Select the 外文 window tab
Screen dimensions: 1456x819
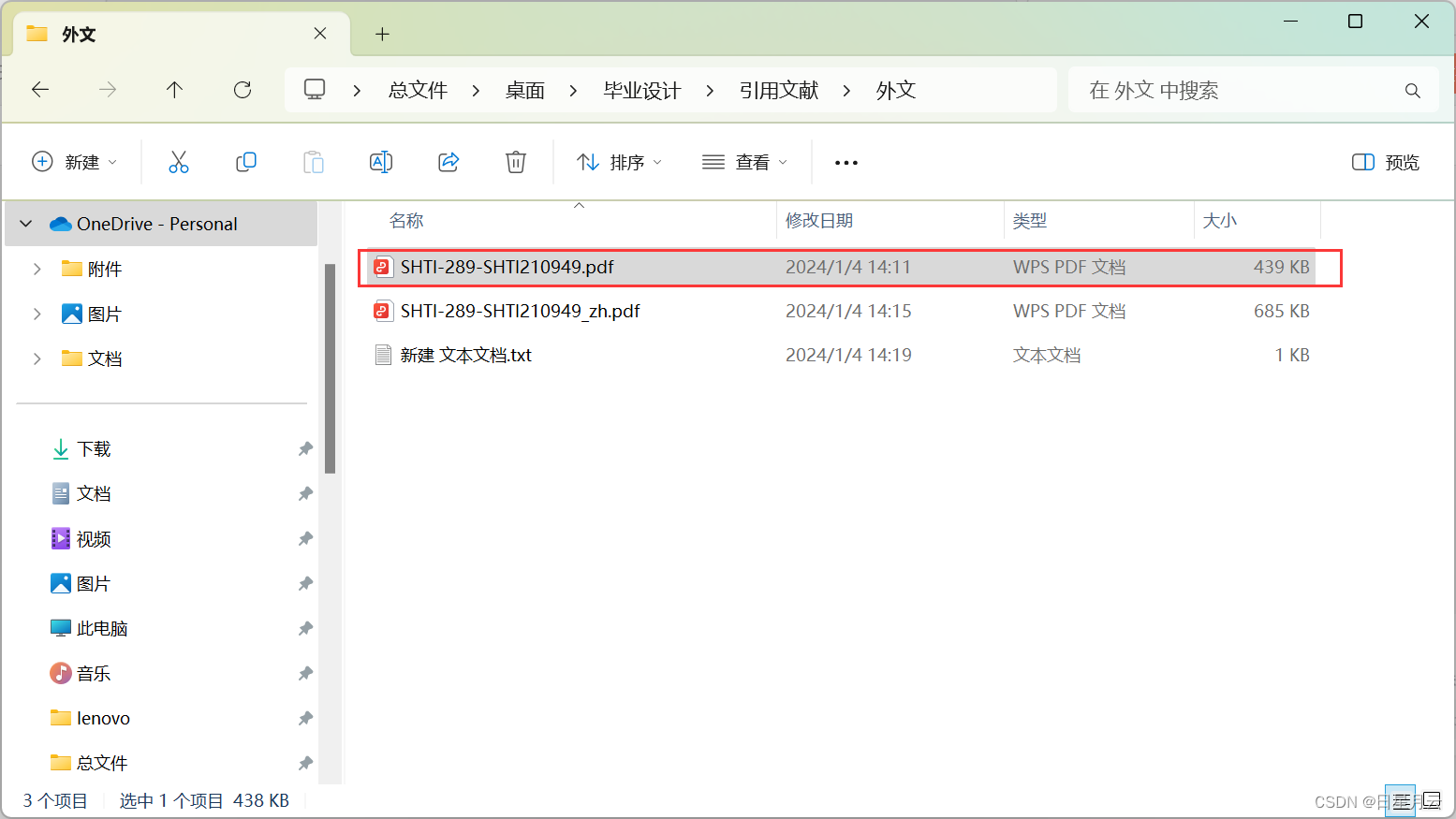pos(183,35)
